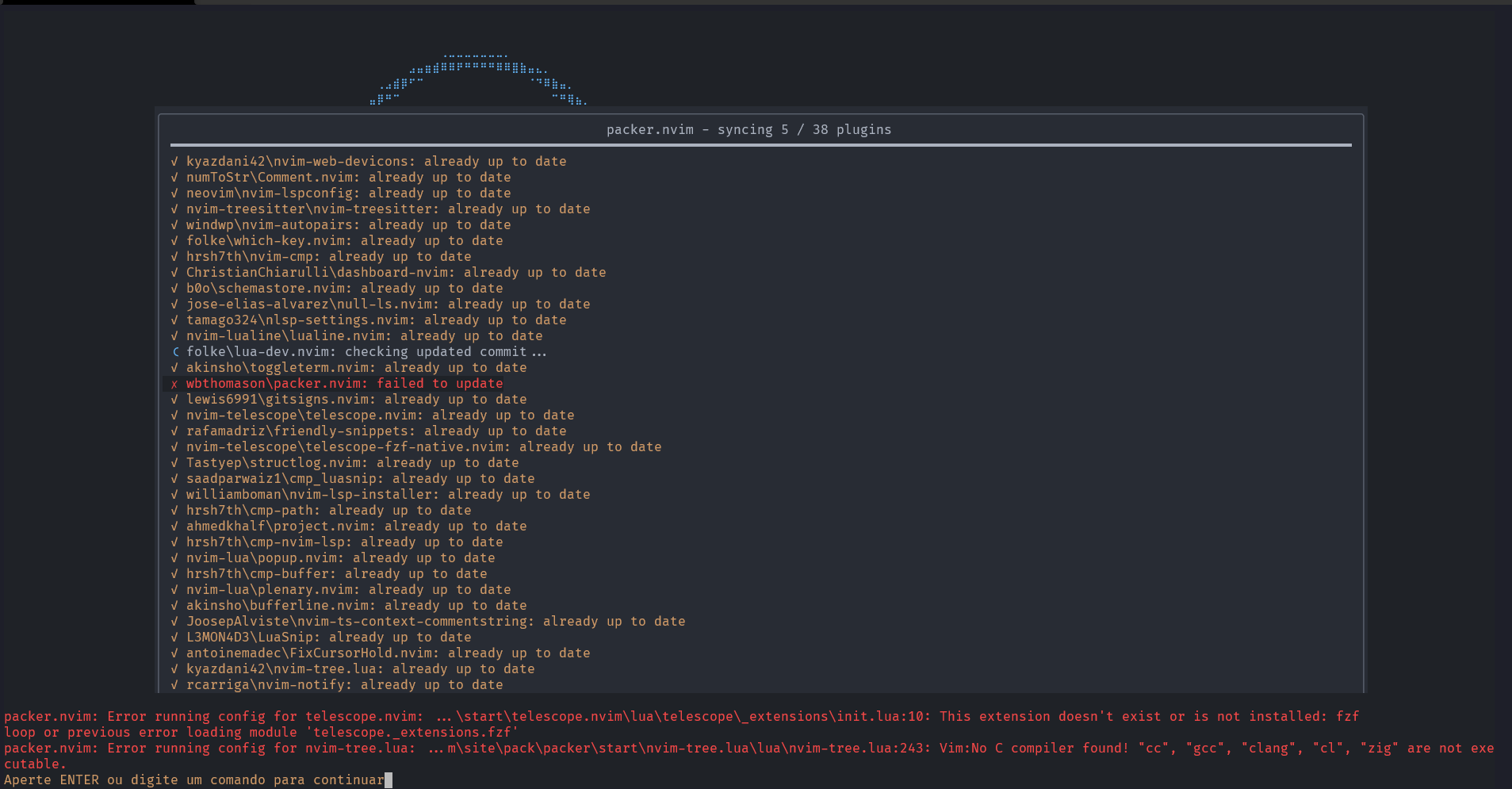
Task: Click the spinner icon beside lua-dev.nvim
Action: 175,351
